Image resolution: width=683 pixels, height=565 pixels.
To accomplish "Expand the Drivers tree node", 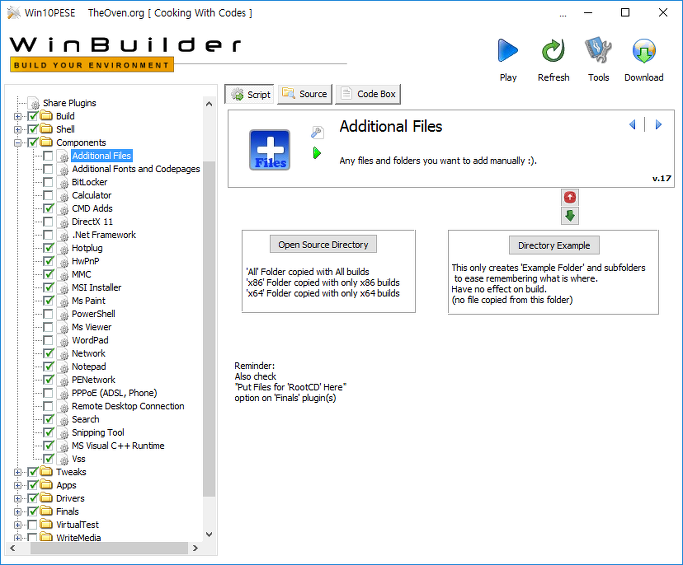I will click(x=18, y=498).
